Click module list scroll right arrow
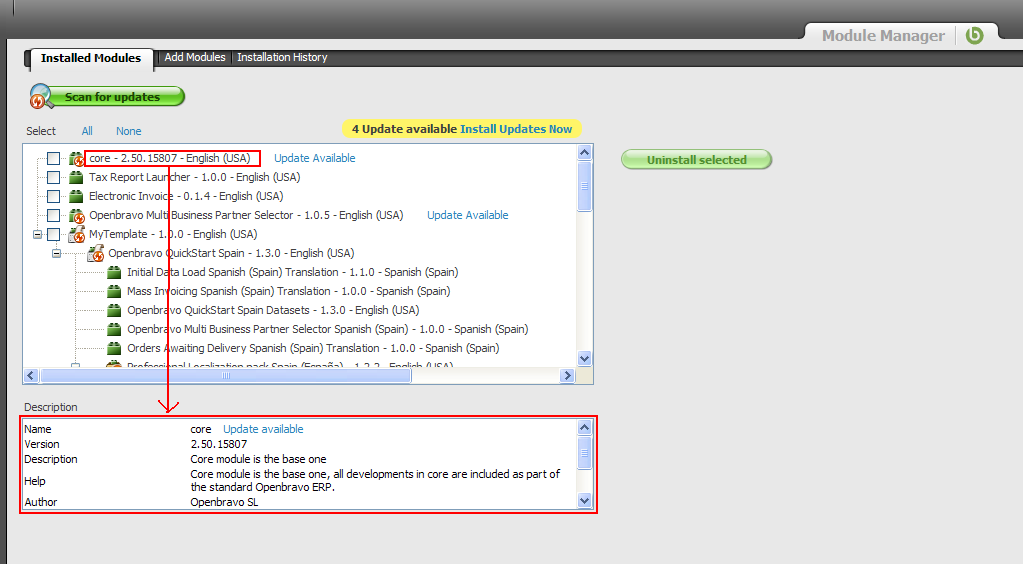Screen dimensions: 1023x564 pyautogui.click(x=567, y=375)
